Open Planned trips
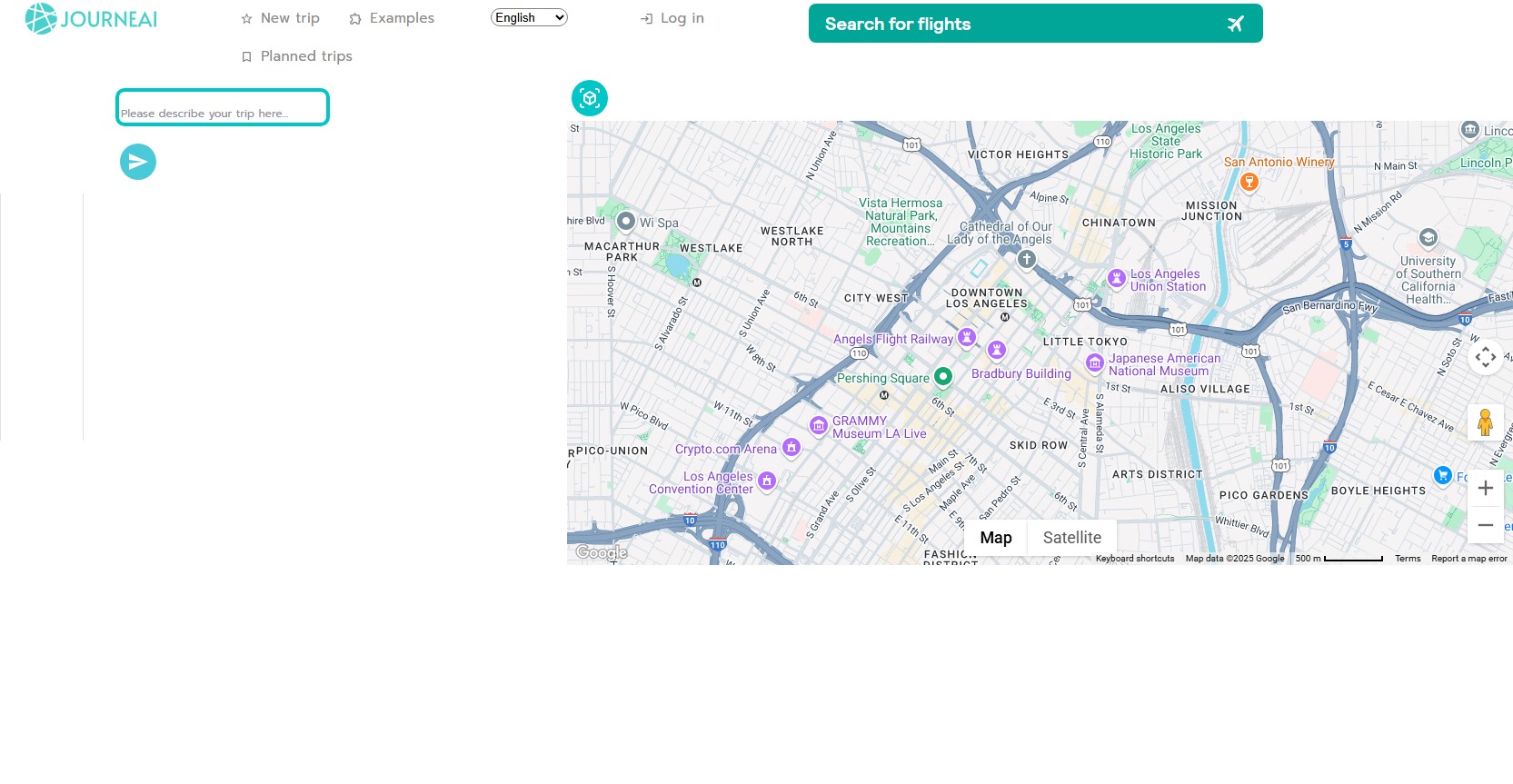Image resolution: width=1513 pixels, height=784 pixels. [x=297, y=56]
